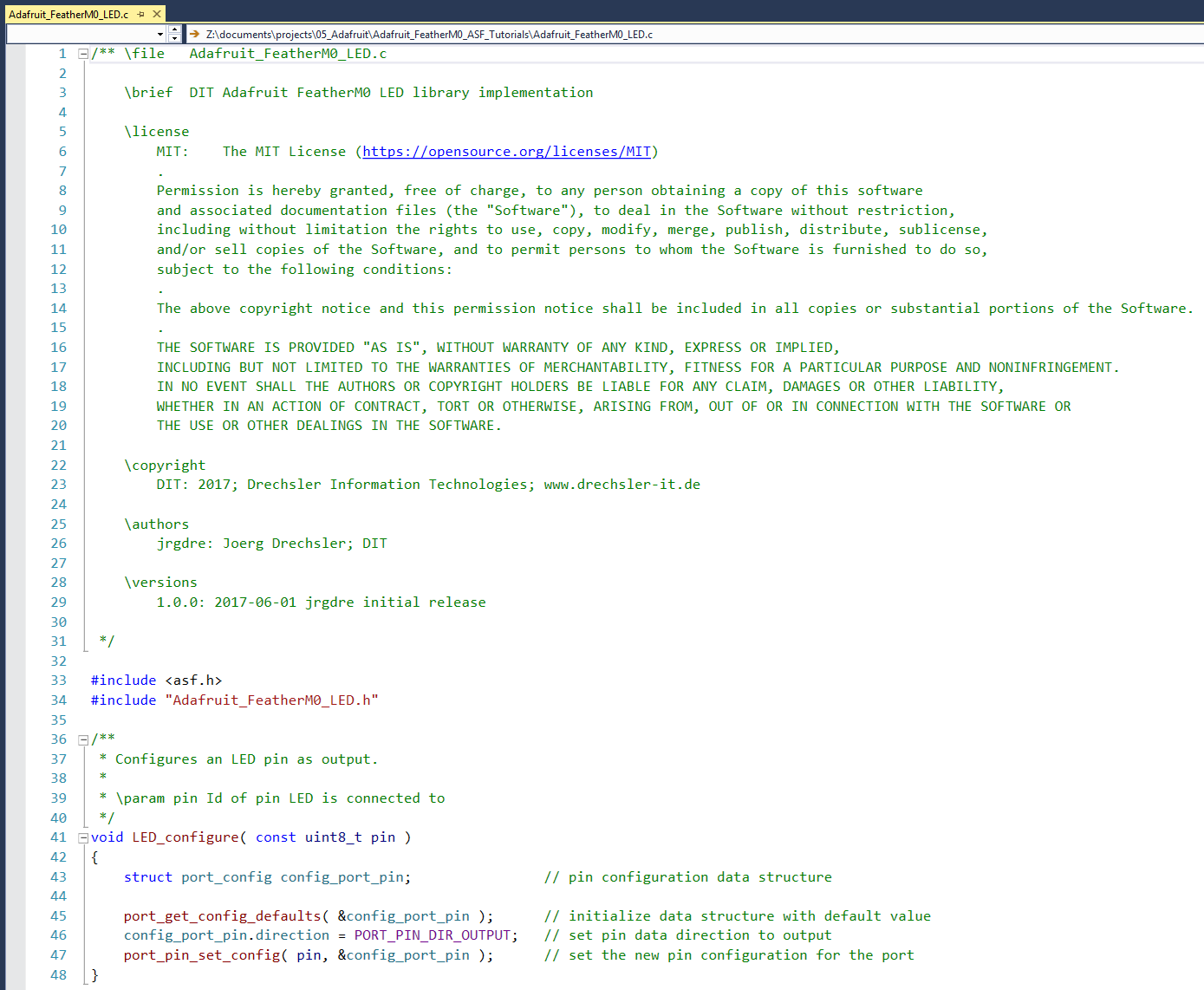1204x990 pixels.
Task: Click 'THE USE OR OTHER DEALINGS' line
Action: (329, 426)
